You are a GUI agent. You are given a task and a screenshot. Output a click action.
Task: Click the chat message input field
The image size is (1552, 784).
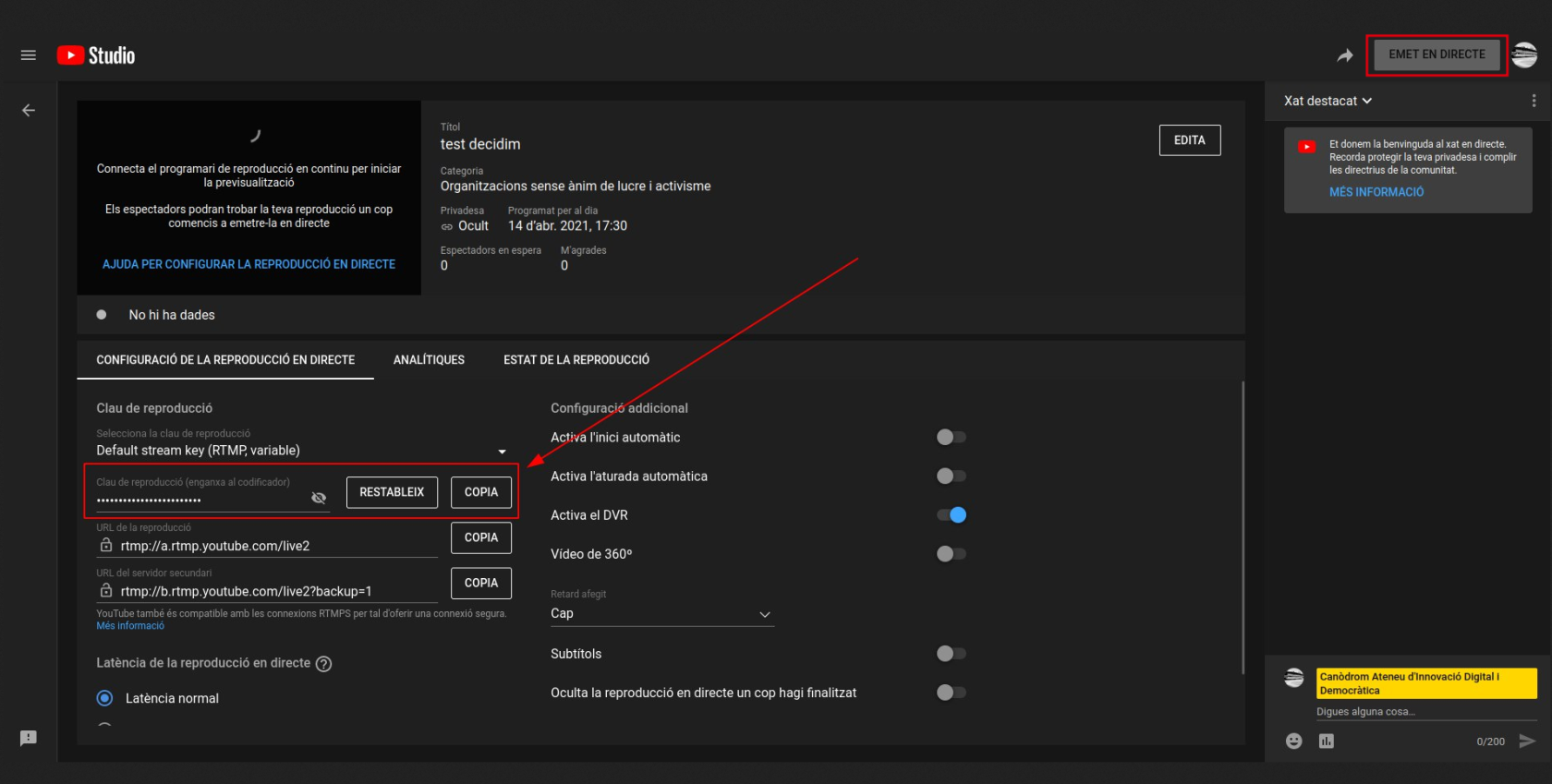click(1425, 712)
